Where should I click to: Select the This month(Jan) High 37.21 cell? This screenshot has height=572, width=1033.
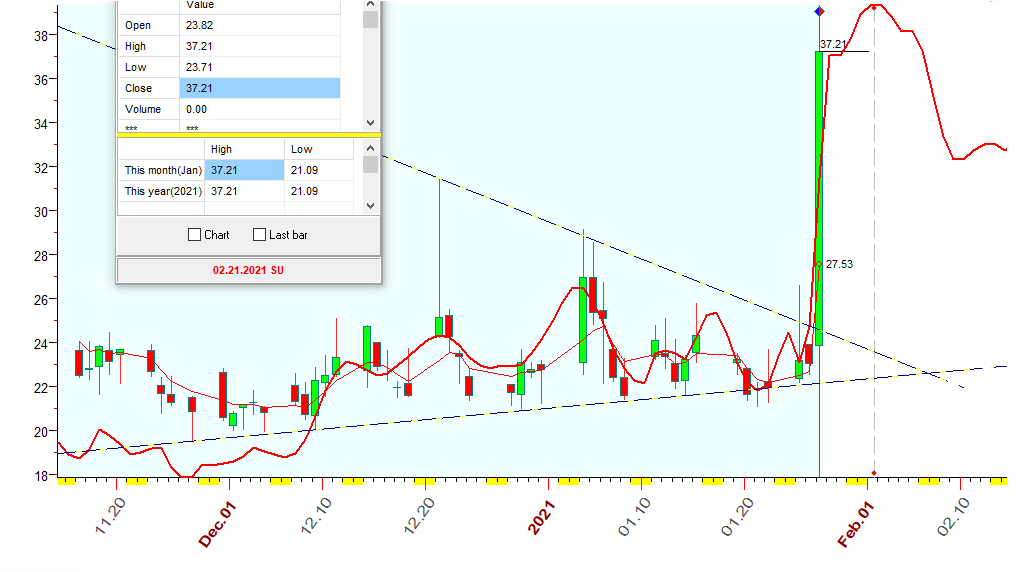(244, 170)
